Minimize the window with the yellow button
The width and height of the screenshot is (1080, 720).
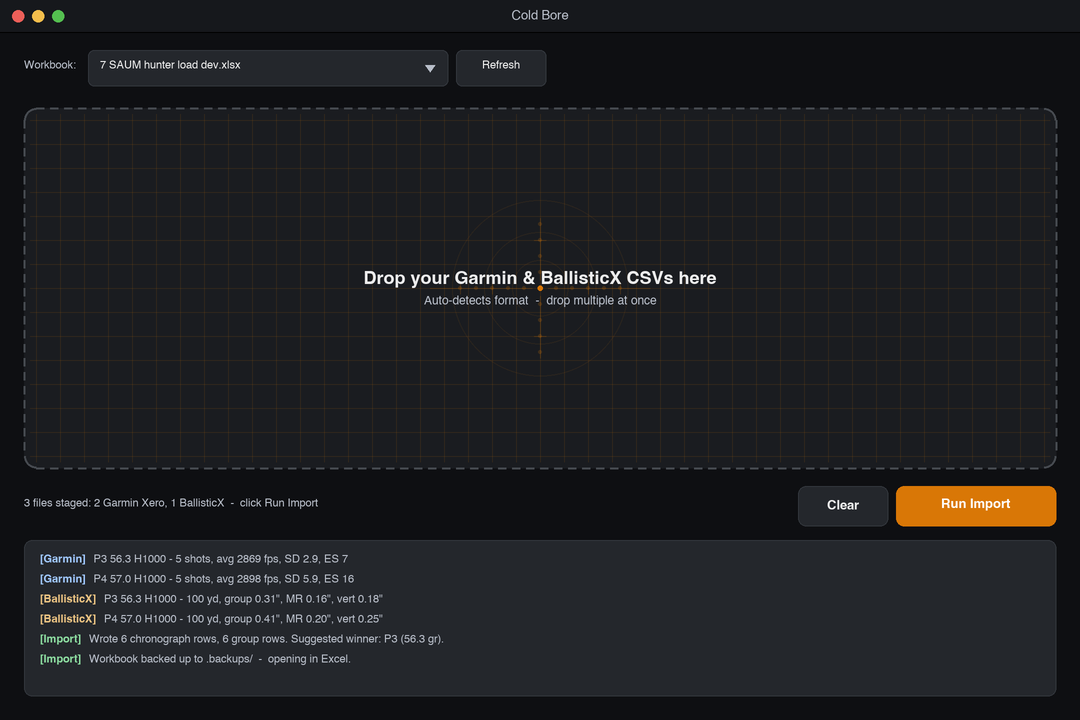tap(39, 16)
